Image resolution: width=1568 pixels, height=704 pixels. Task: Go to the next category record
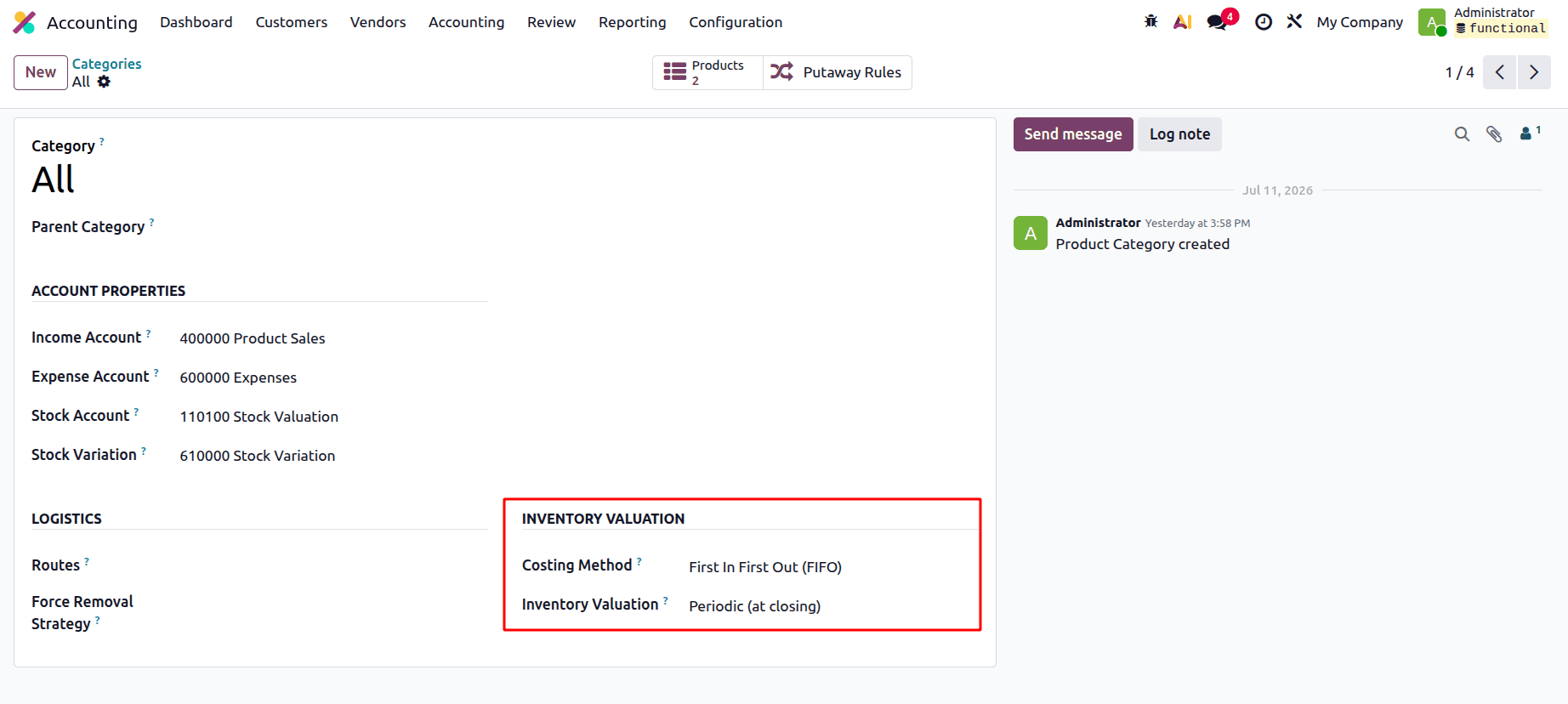[1534, 72]
